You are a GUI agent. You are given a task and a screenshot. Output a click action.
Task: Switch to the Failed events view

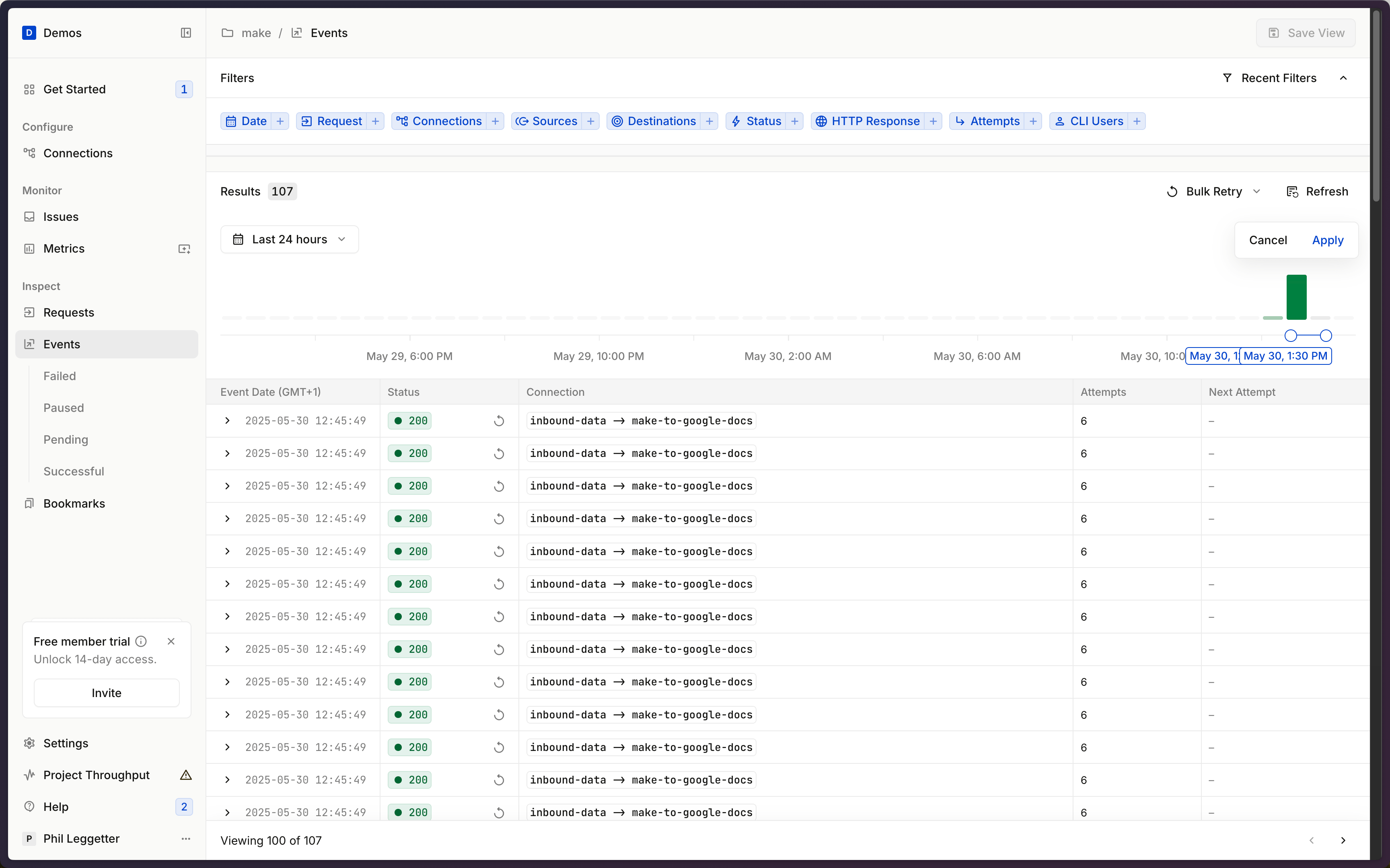pos(60,375)
